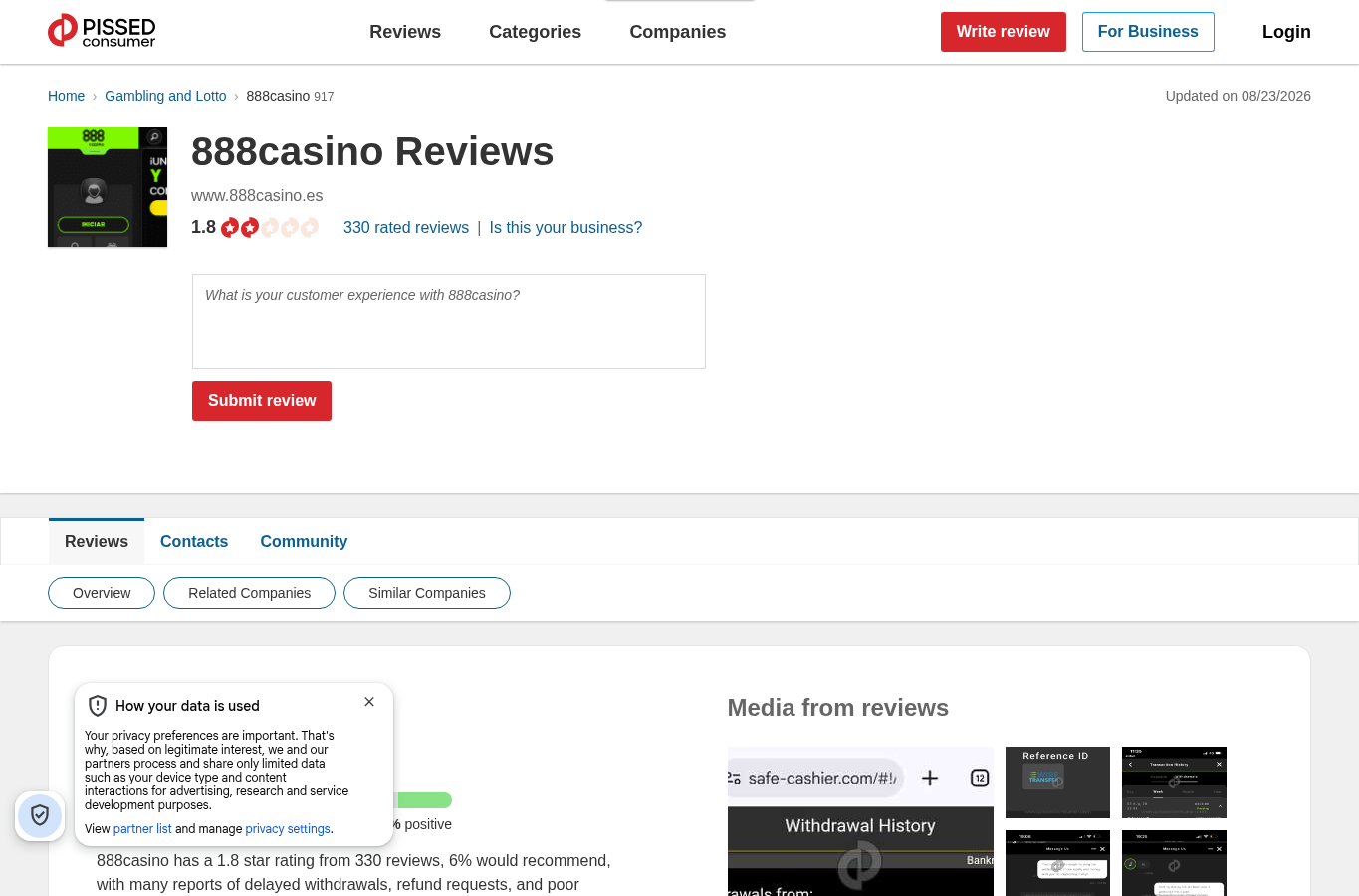
Task: Click the 888casino breadcrumb text
Action: tap(278, 96)
